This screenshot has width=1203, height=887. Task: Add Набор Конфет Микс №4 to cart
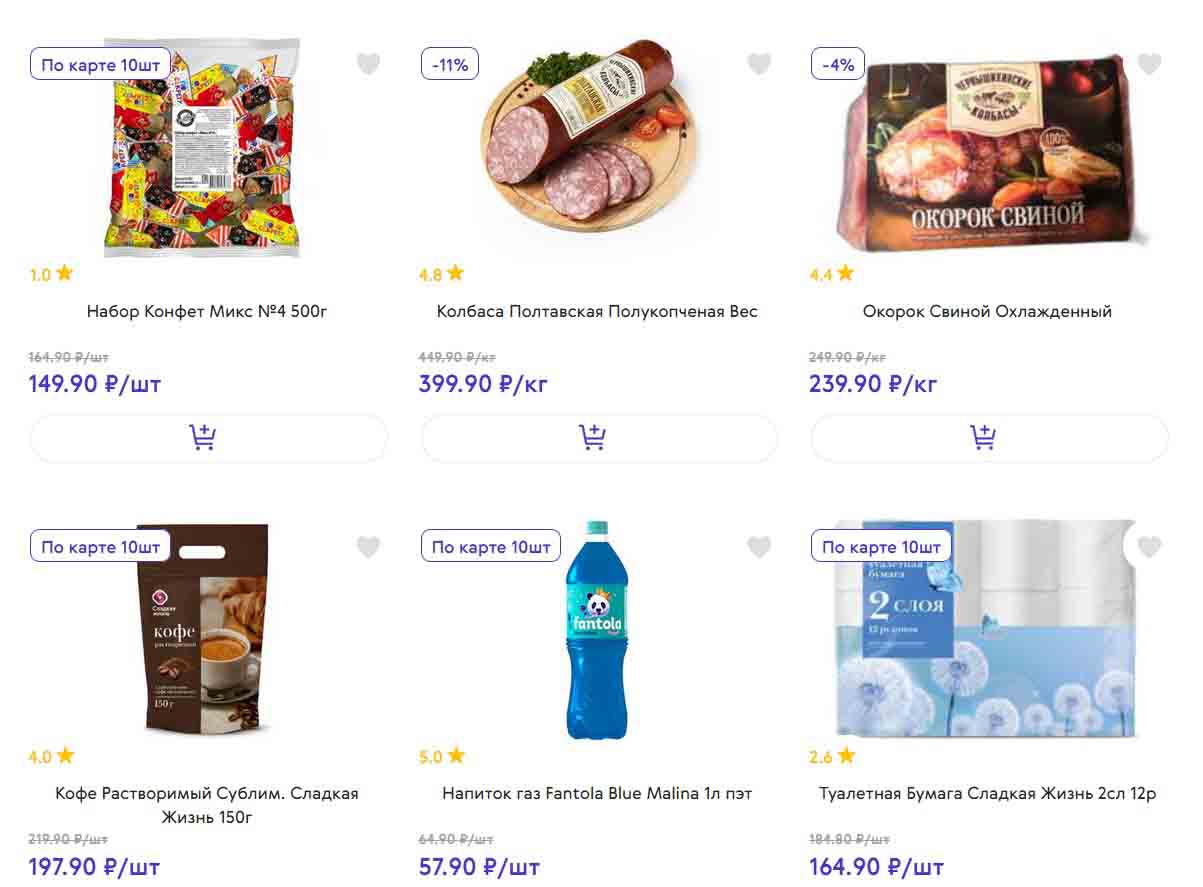click(208, 438)
